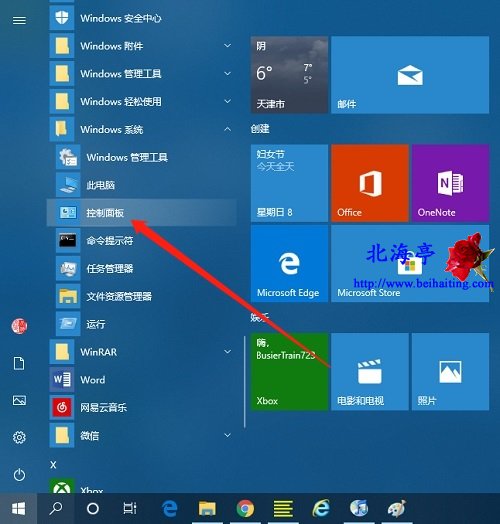This screenshot has width=500, height=524.
Task: Launch Microsoft Edge from taskbar
Action: [170, 509]
